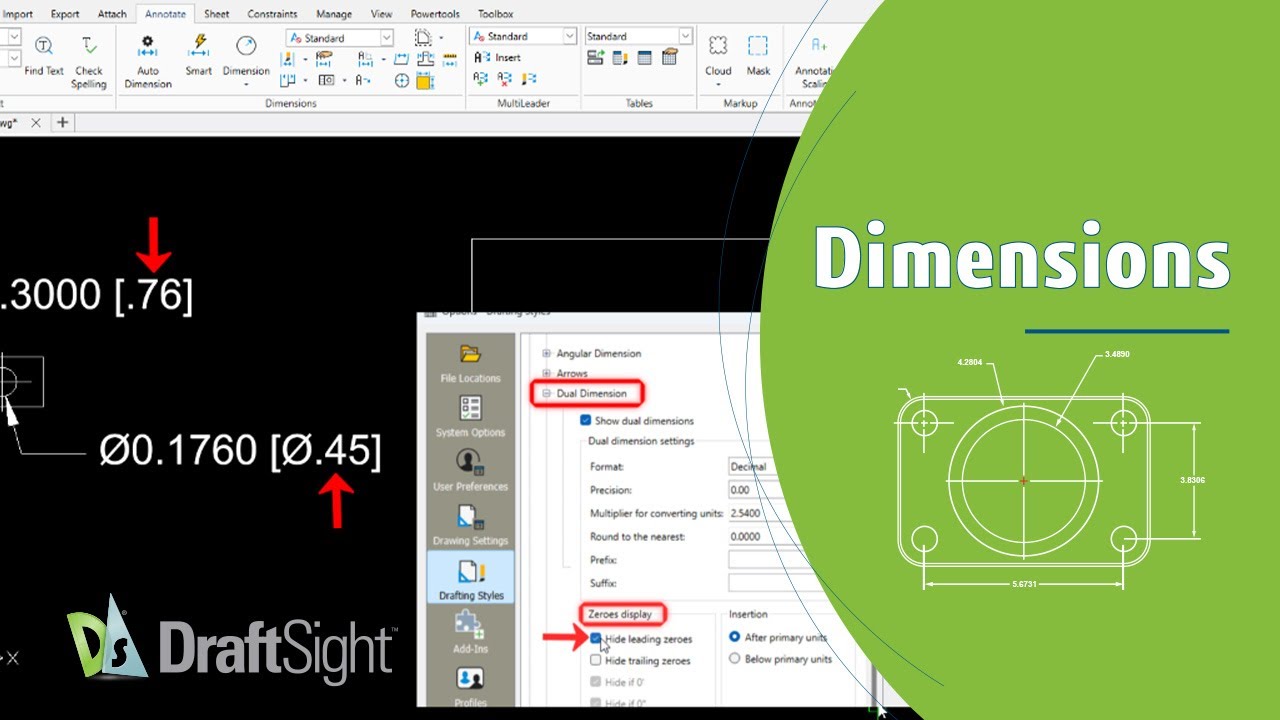Run Check Spelling
This screenshot has width=1280, height=720.
89,62
